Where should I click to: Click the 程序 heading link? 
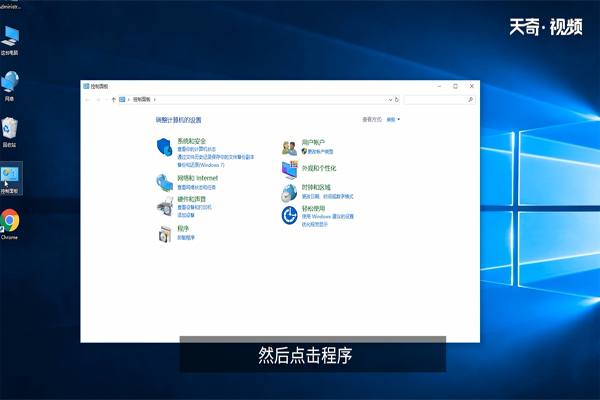[183, 229]
